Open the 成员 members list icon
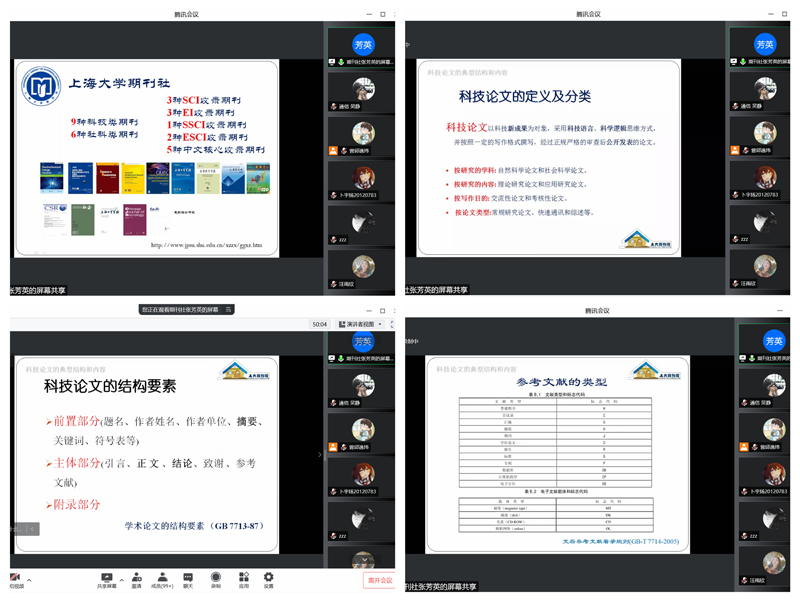Screen dimensions: 800x600 click(x=161, y=577)
